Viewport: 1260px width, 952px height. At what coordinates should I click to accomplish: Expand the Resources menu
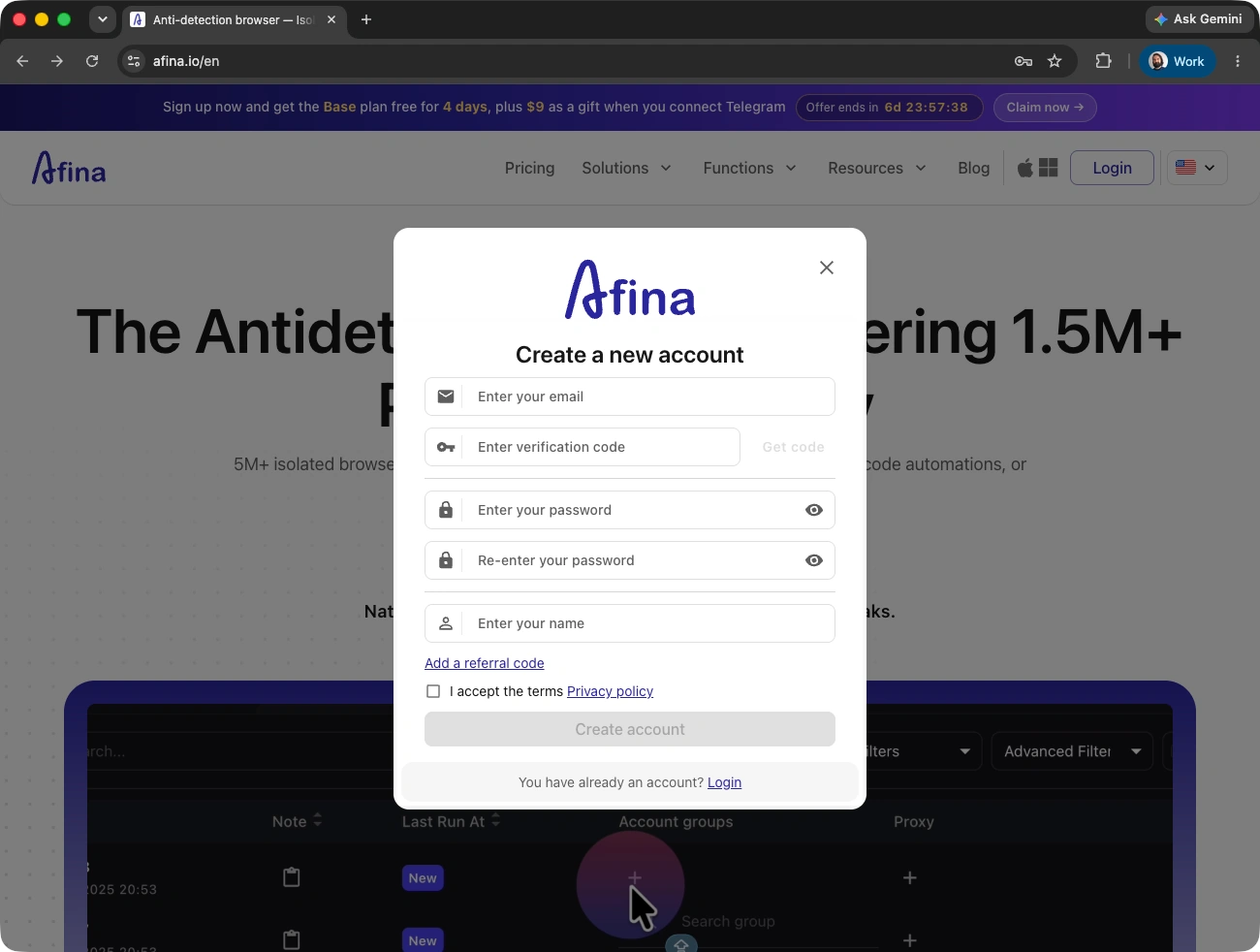click(877, 168)
